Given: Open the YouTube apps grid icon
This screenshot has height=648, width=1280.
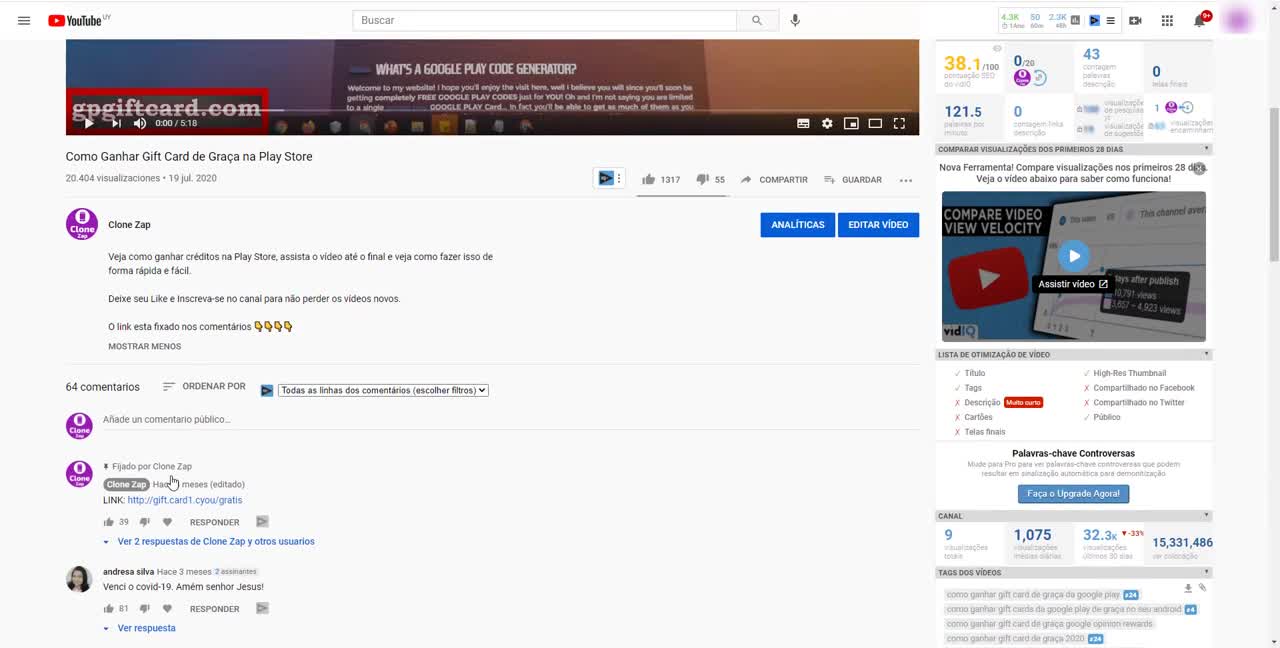Looking at the screenshot, I should pos(1167,20).
